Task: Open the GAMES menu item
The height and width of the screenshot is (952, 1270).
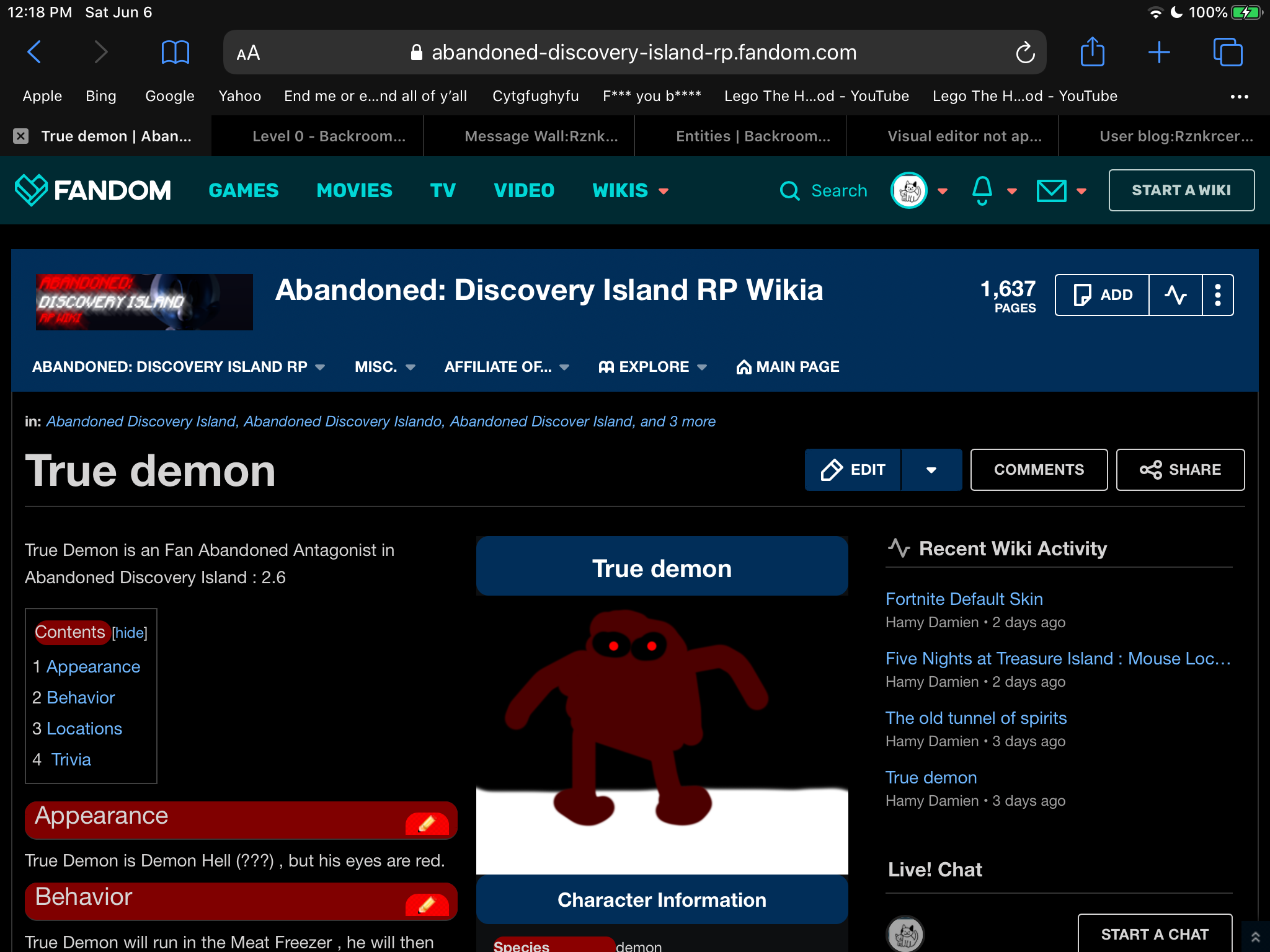Action: [x=243, y=190]
